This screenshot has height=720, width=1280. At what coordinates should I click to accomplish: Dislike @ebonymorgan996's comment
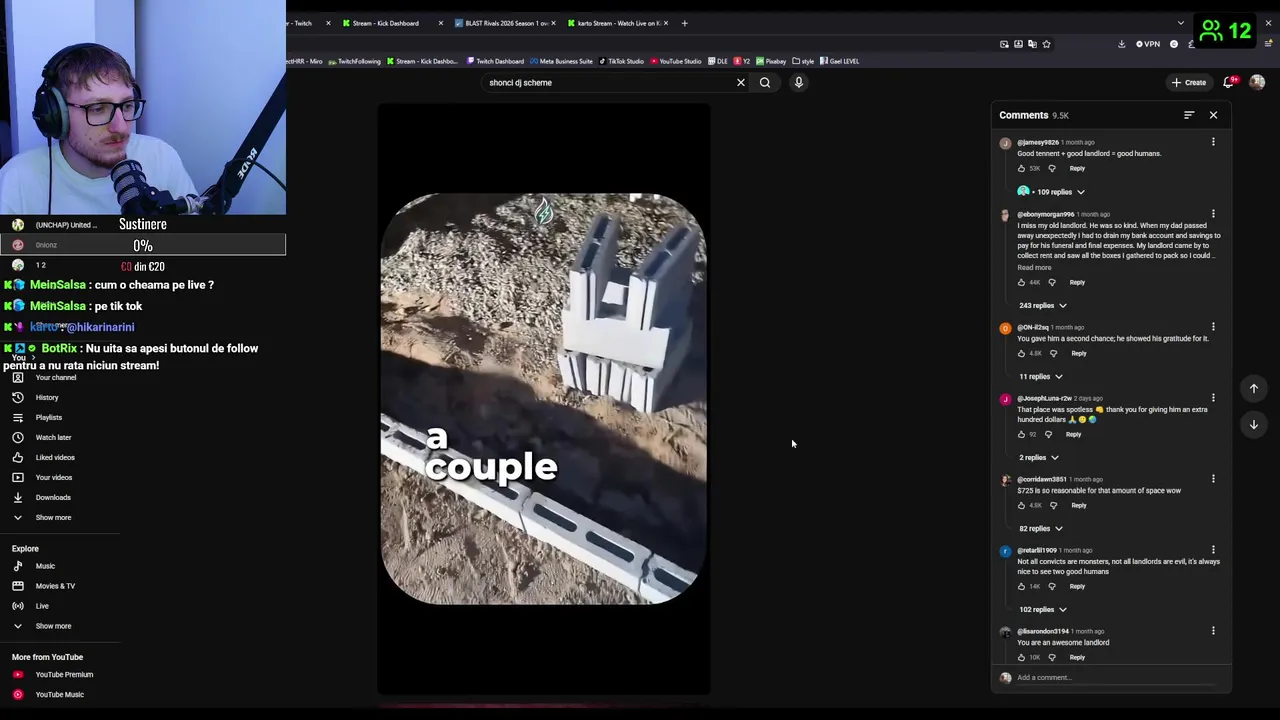1052,282
